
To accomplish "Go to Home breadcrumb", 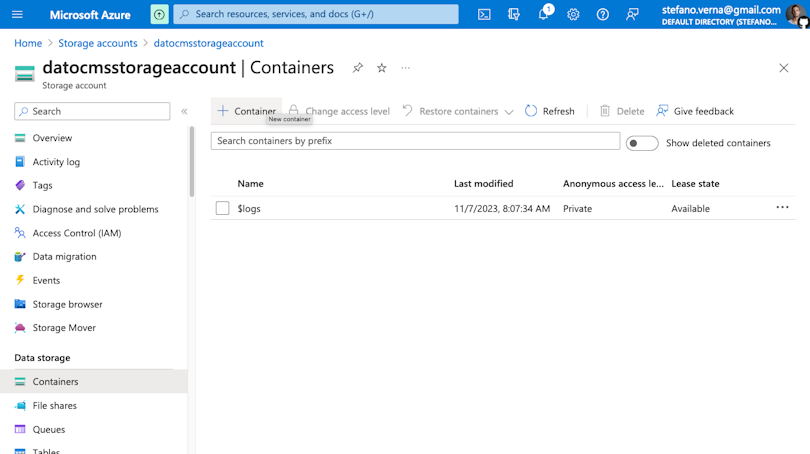I will [28, 43].
